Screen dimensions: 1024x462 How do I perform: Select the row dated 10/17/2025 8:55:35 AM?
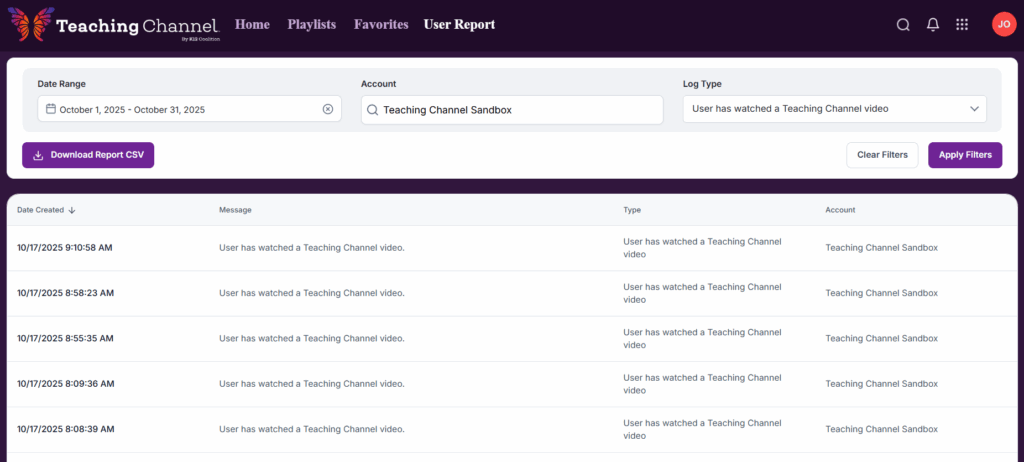point(512,338)
